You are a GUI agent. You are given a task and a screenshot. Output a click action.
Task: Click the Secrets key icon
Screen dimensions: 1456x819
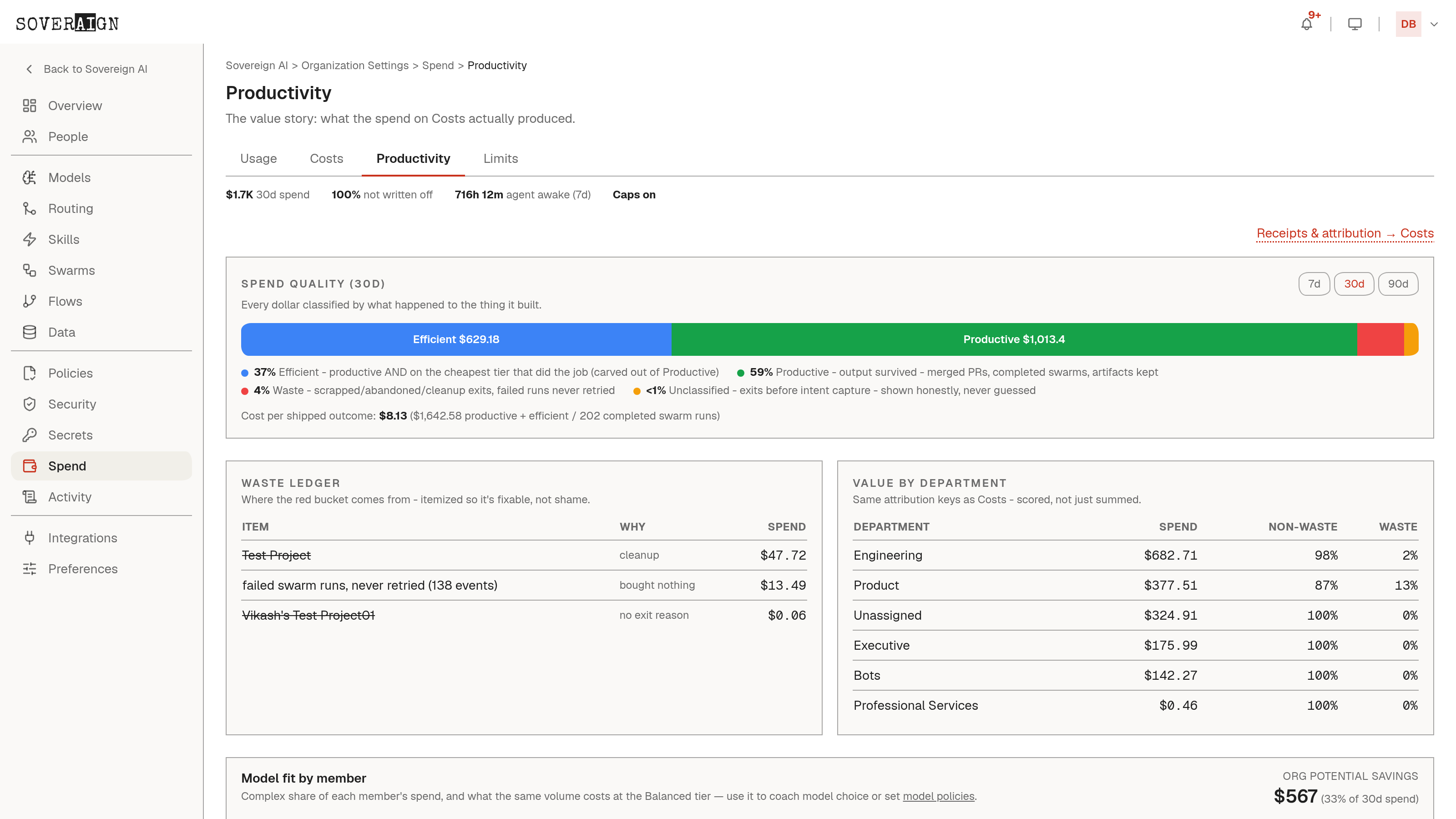(x=30, y=435)
